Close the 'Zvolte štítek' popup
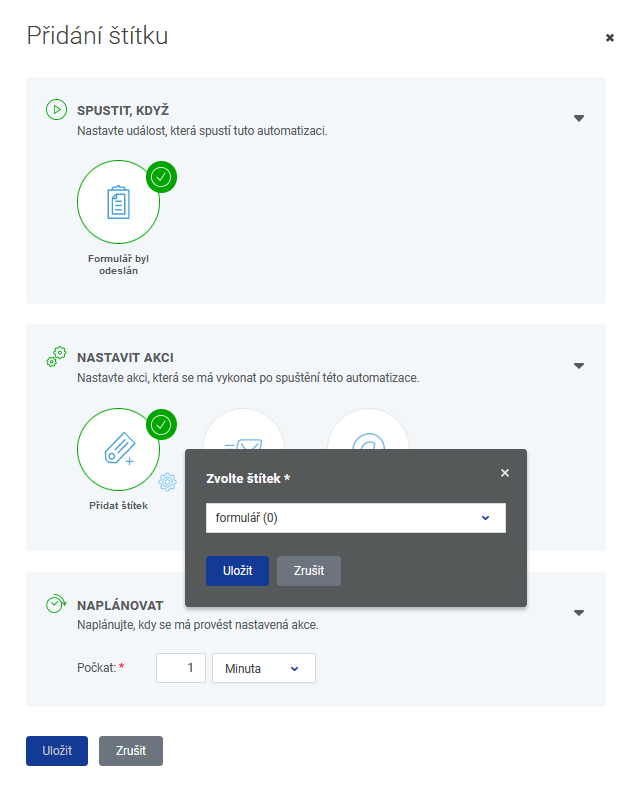Screen dimensions: 629x788 tap(505, 473)
